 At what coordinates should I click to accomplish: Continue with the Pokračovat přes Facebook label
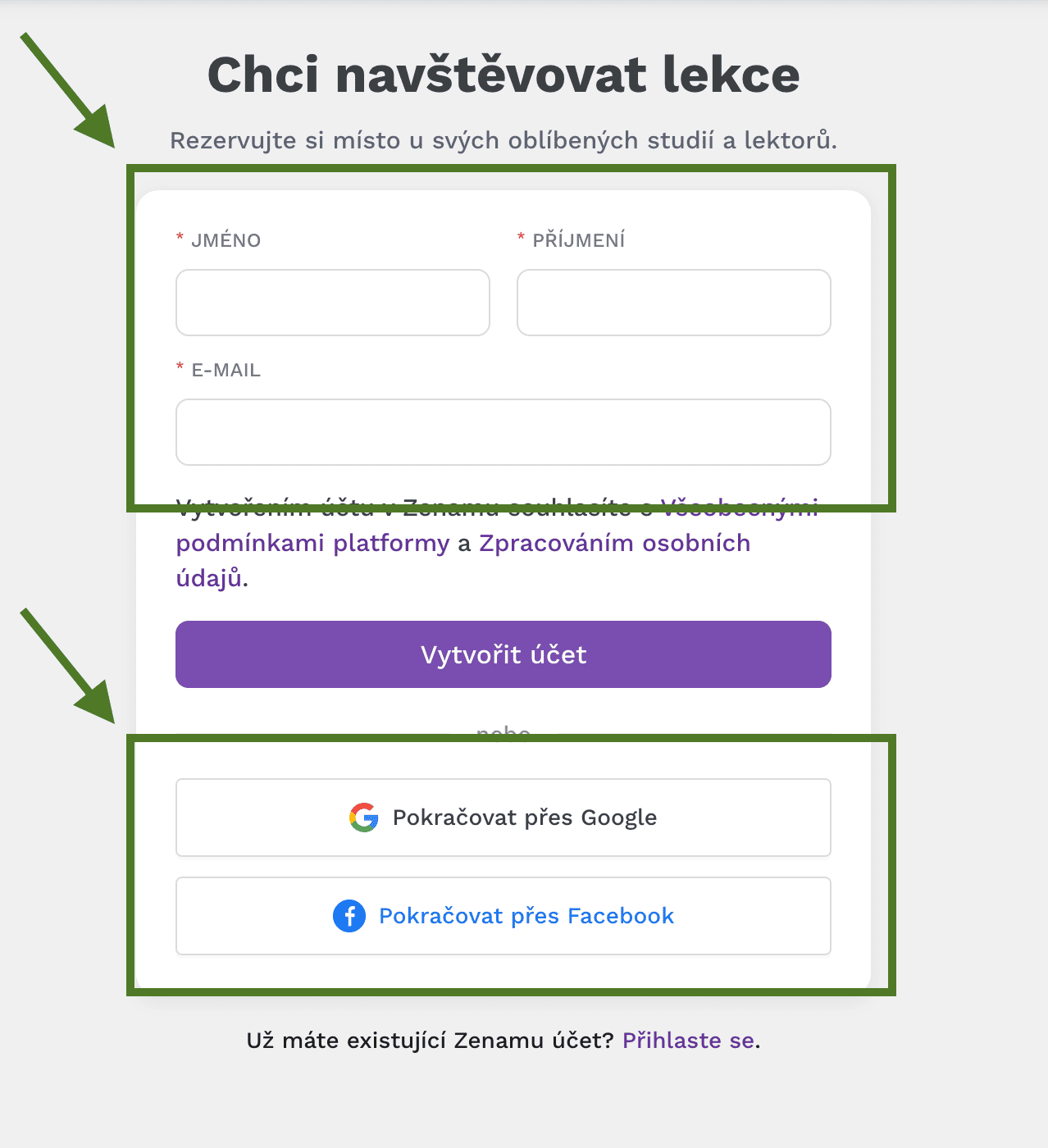526,916
